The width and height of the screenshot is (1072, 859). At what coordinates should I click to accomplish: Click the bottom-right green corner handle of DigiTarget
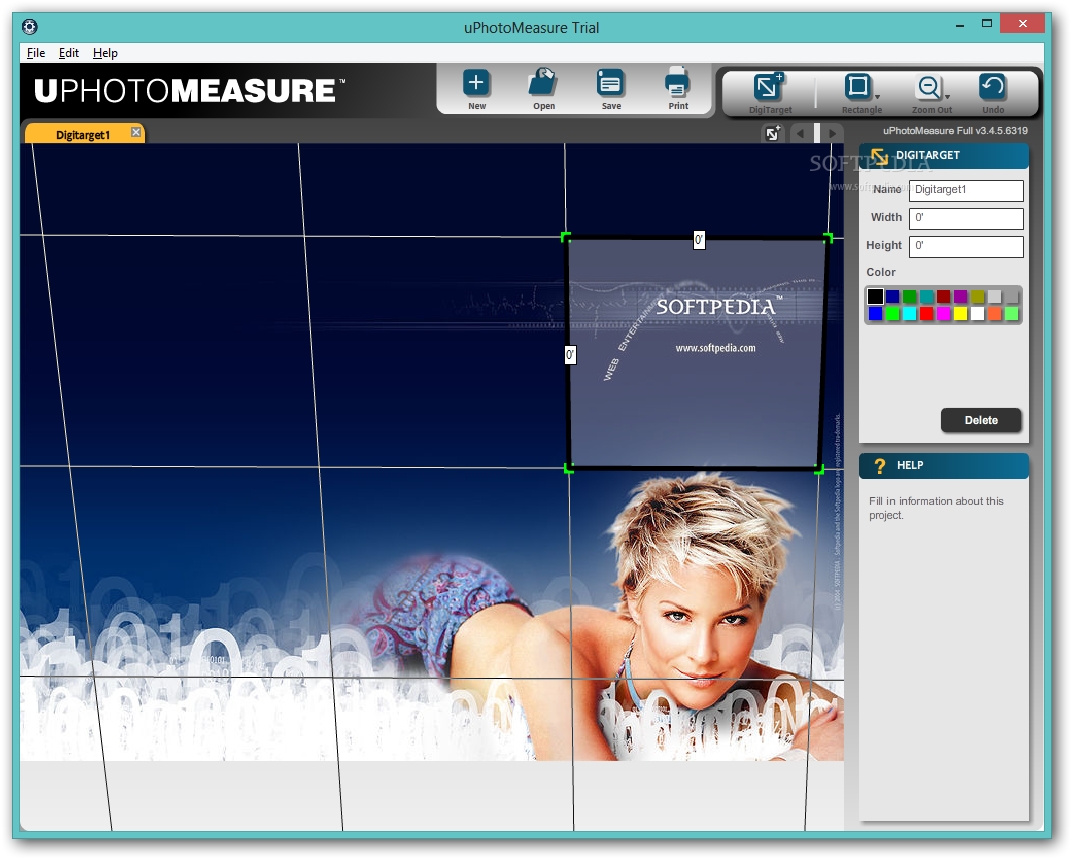pyautogui.click(x=819, y=468)
